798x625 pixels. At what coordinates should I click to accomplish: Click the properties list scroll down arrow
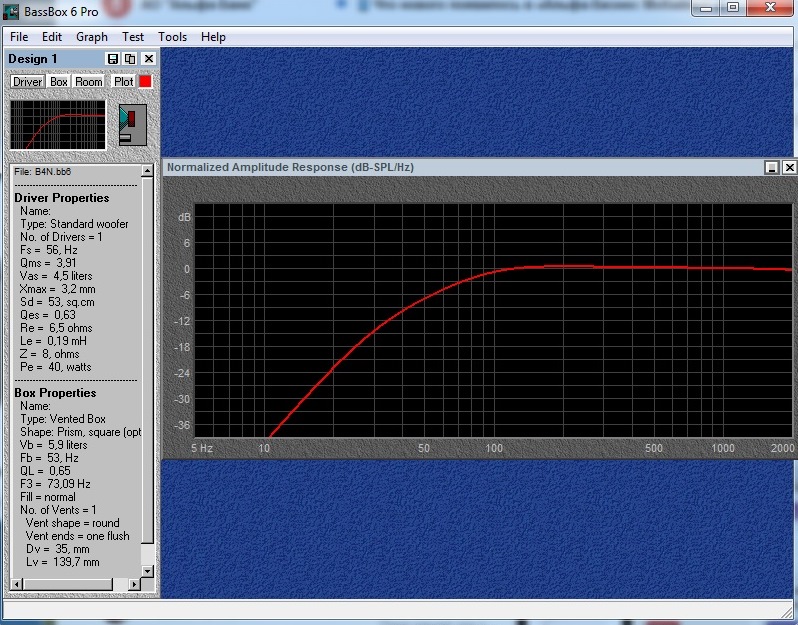147,571
